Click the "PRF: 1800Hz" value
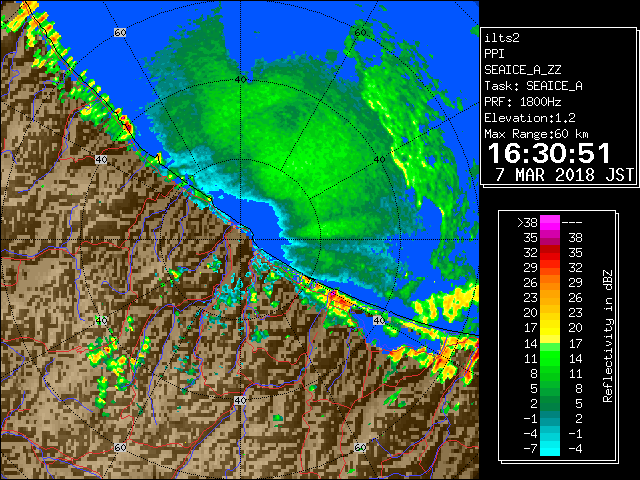 point(522,102)
